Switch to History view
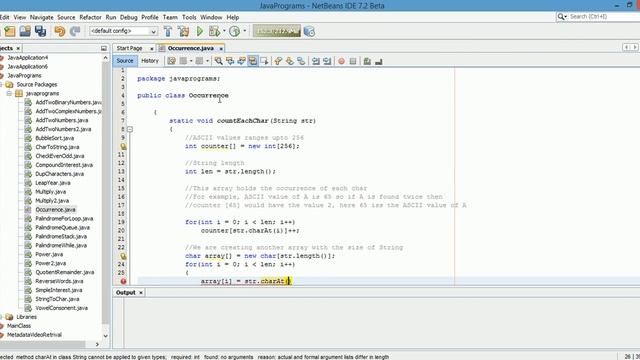Viewport: 640px width, 360px height. click(x=150, y=61)
